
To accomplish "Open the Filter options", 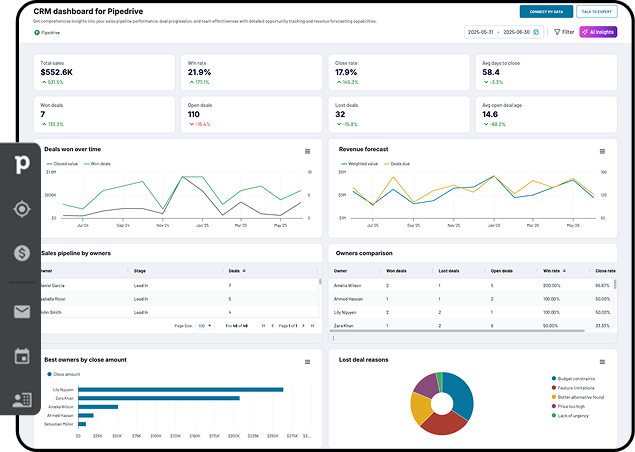I will (565, 32).
